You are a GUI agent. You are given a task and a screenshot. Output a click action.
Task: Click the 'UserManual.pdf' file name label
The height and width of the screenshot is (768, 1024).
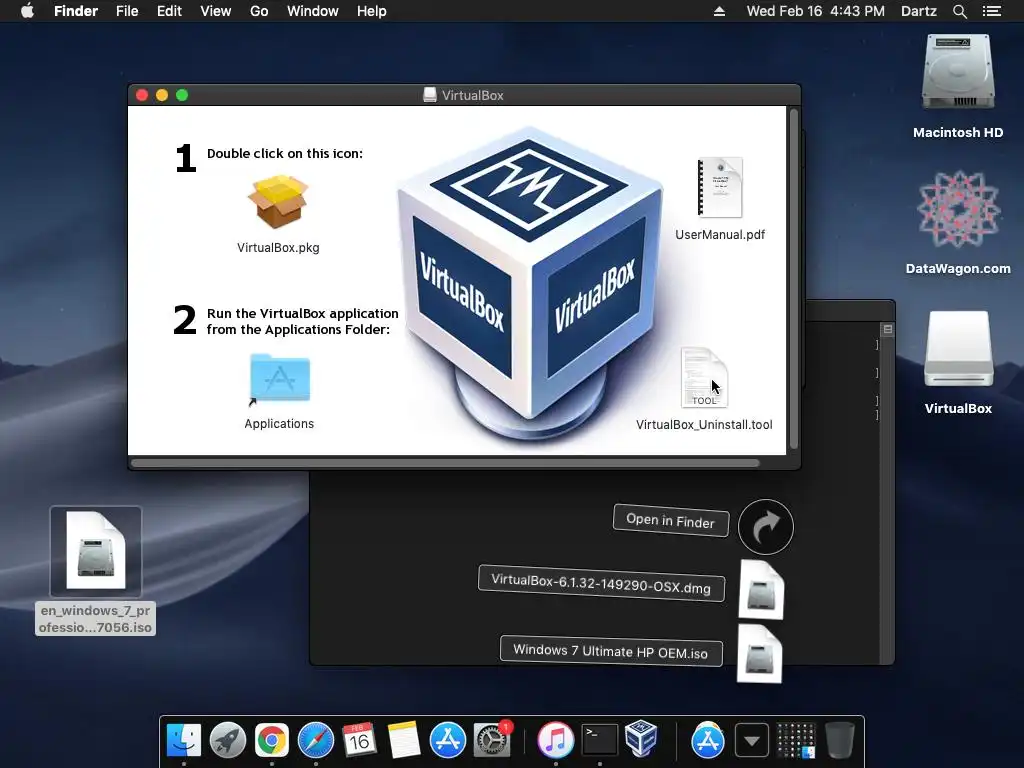pyautogui.click(x=720, y=234)
